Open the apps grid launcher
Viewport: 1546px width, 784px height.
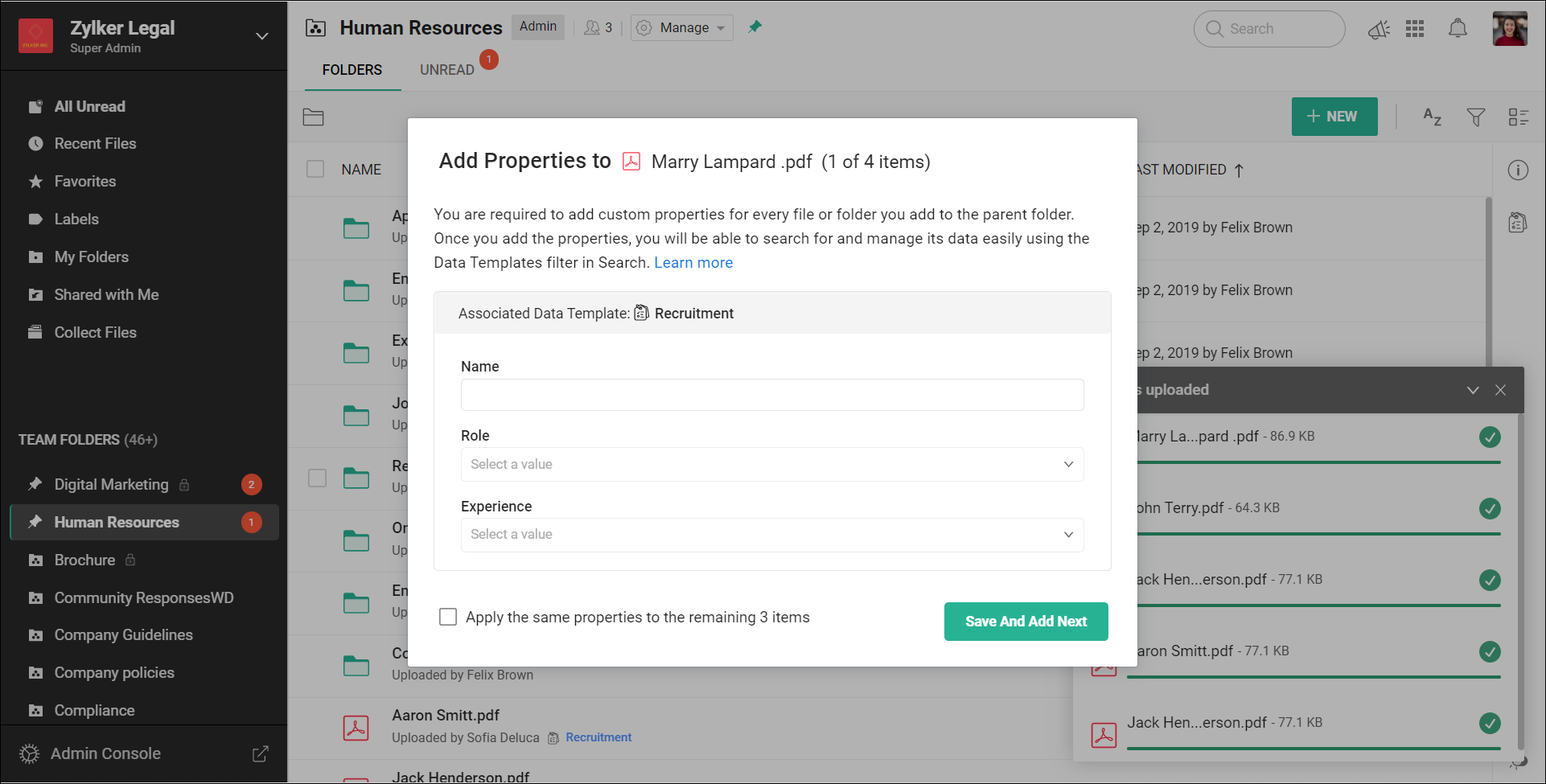pos(1415,29)
